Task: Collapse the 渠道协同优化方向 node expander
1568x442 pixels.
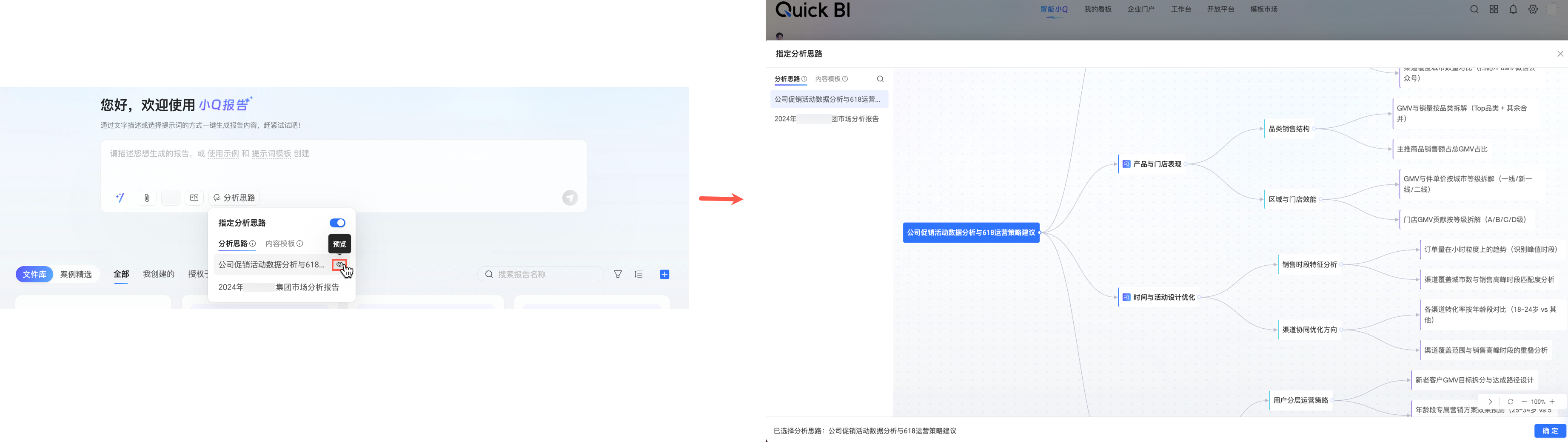Action: coord(1342,330)
